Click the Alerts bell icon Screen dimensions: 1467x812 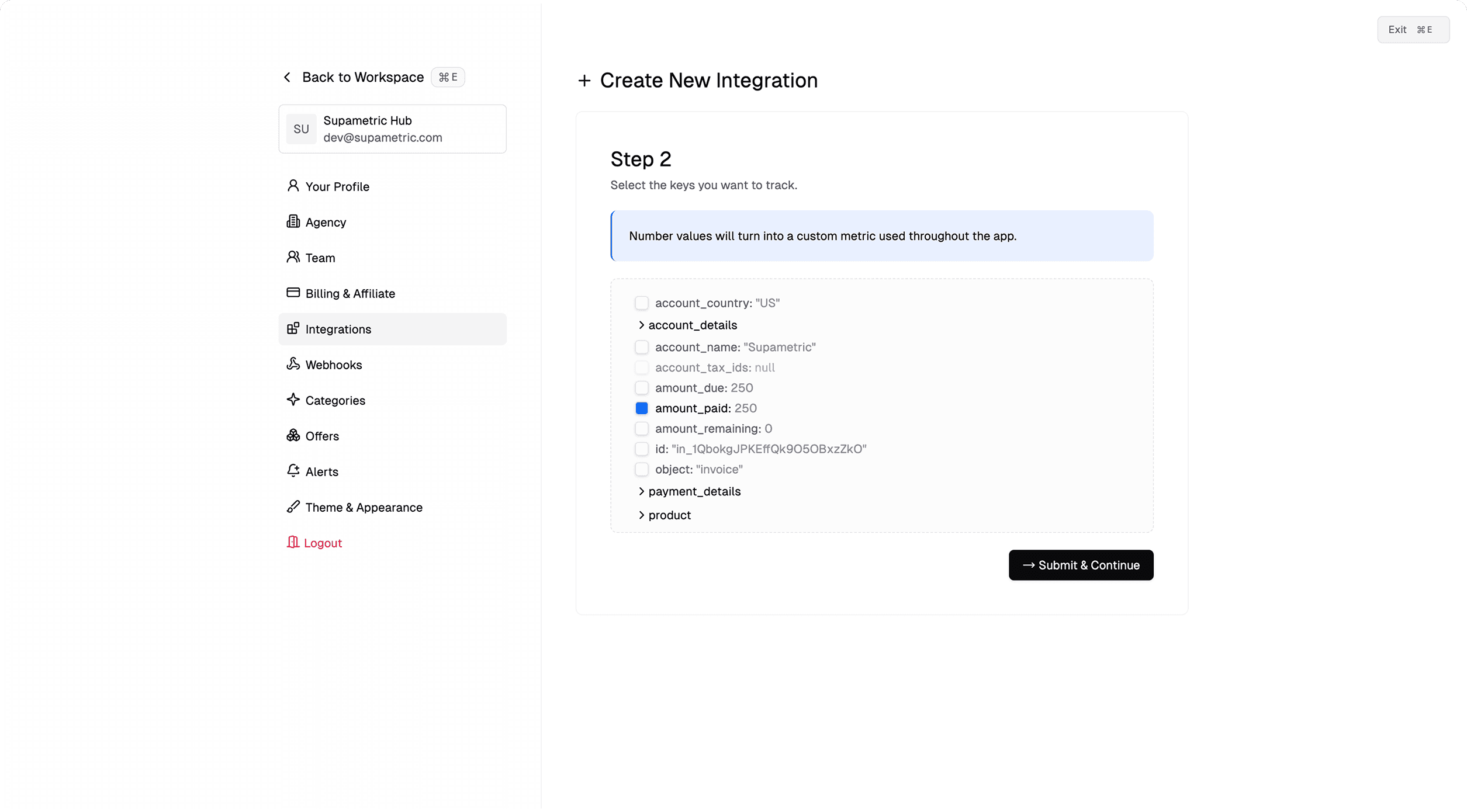click(x=293, y=471)
